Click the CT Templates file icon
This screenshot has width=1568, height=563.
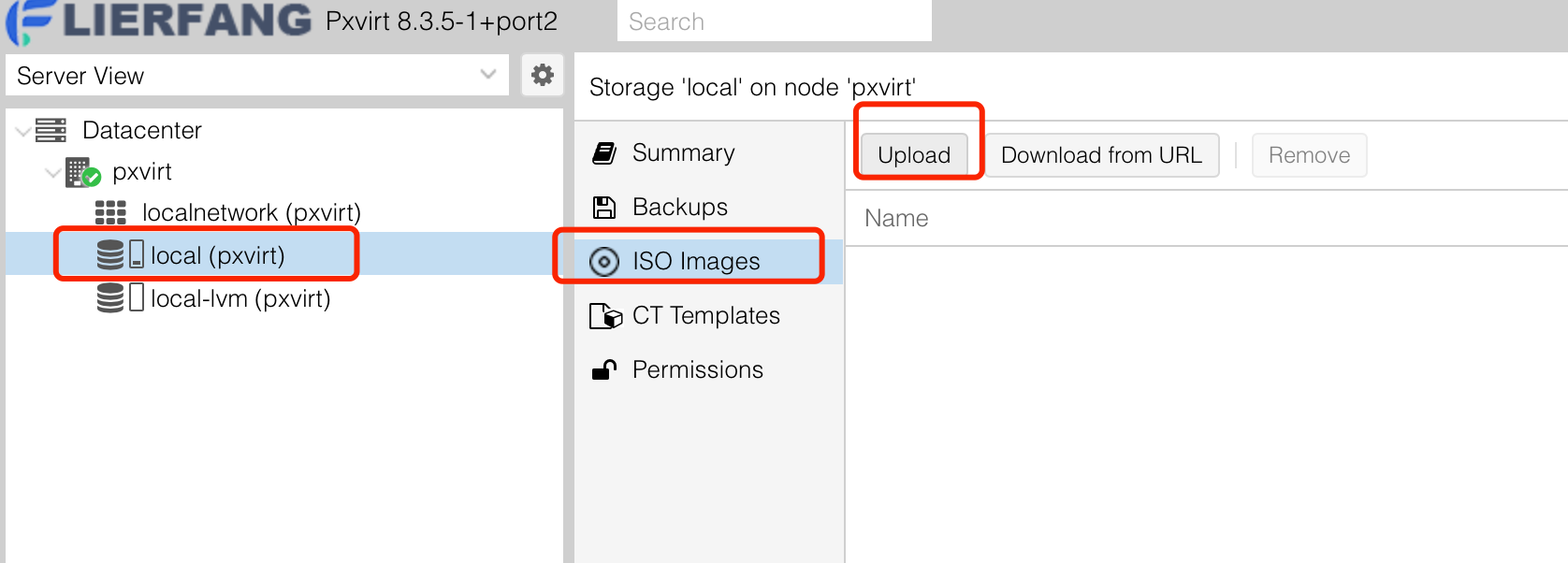pyautogui.click(x=605, y=316)
